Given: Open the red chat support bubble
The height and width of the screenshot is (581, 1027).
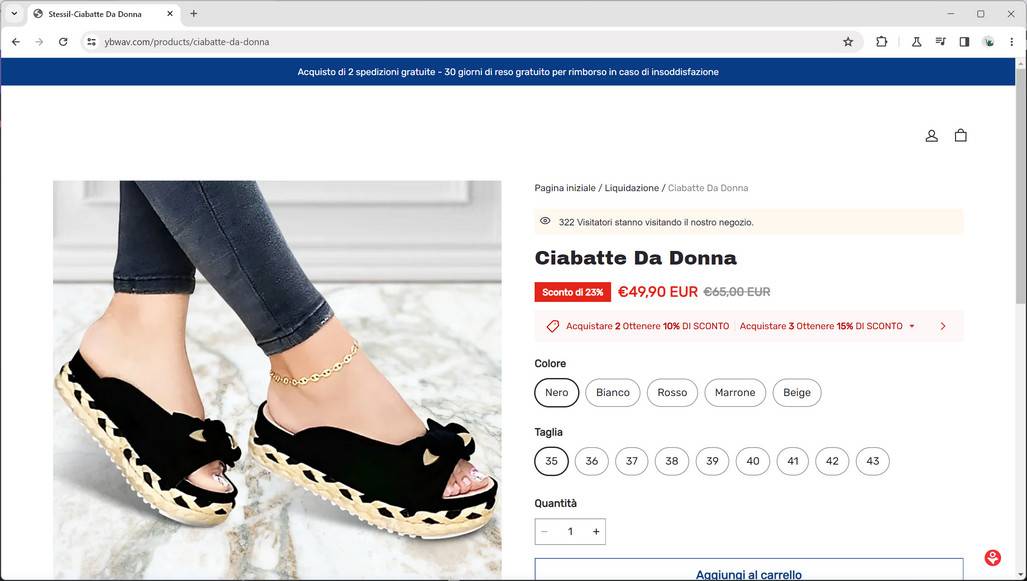Looking at the screenshot, I should 992,557.
